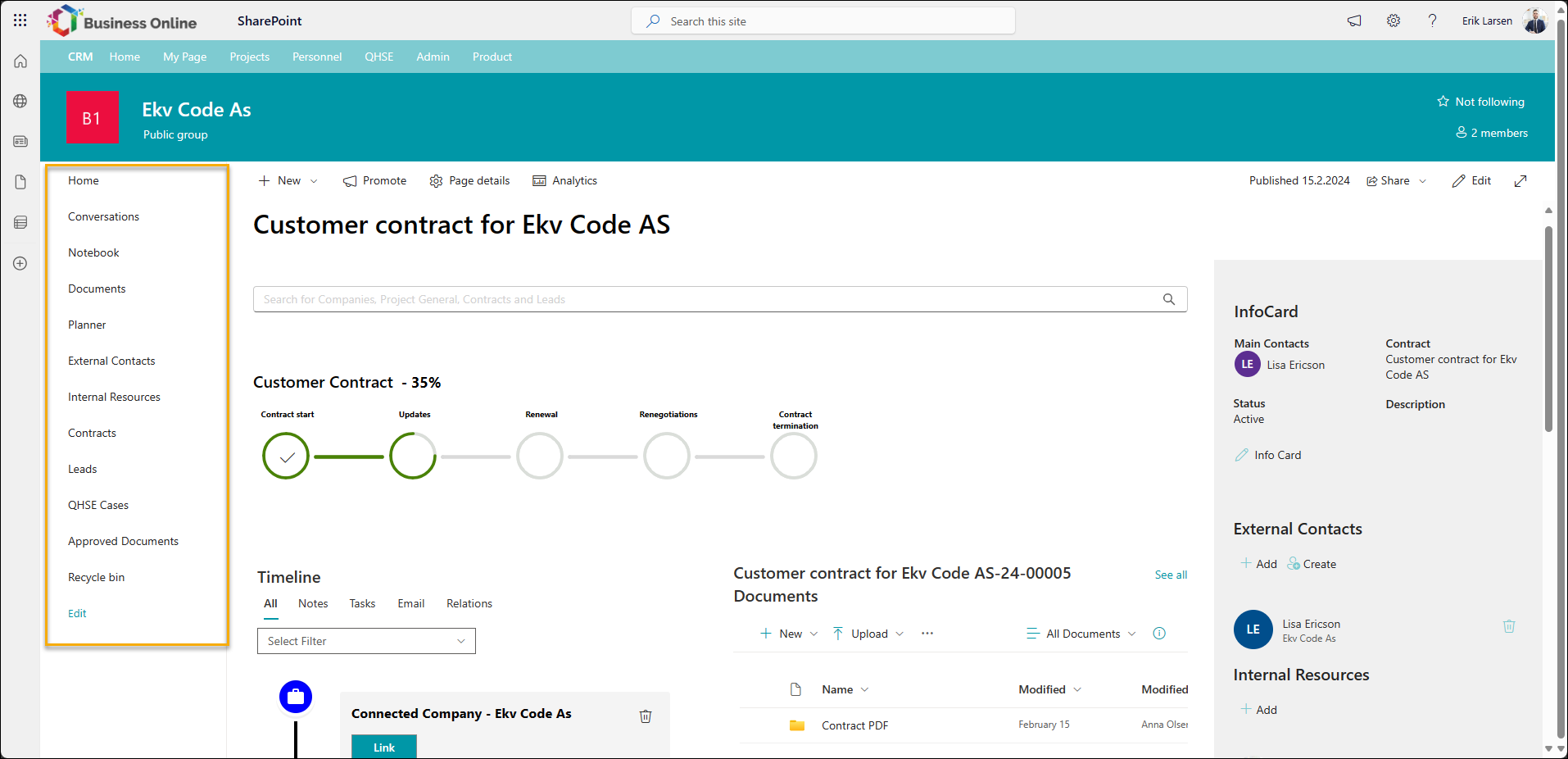
Task: Click the Business Online logo
Action: coord(122,21)
